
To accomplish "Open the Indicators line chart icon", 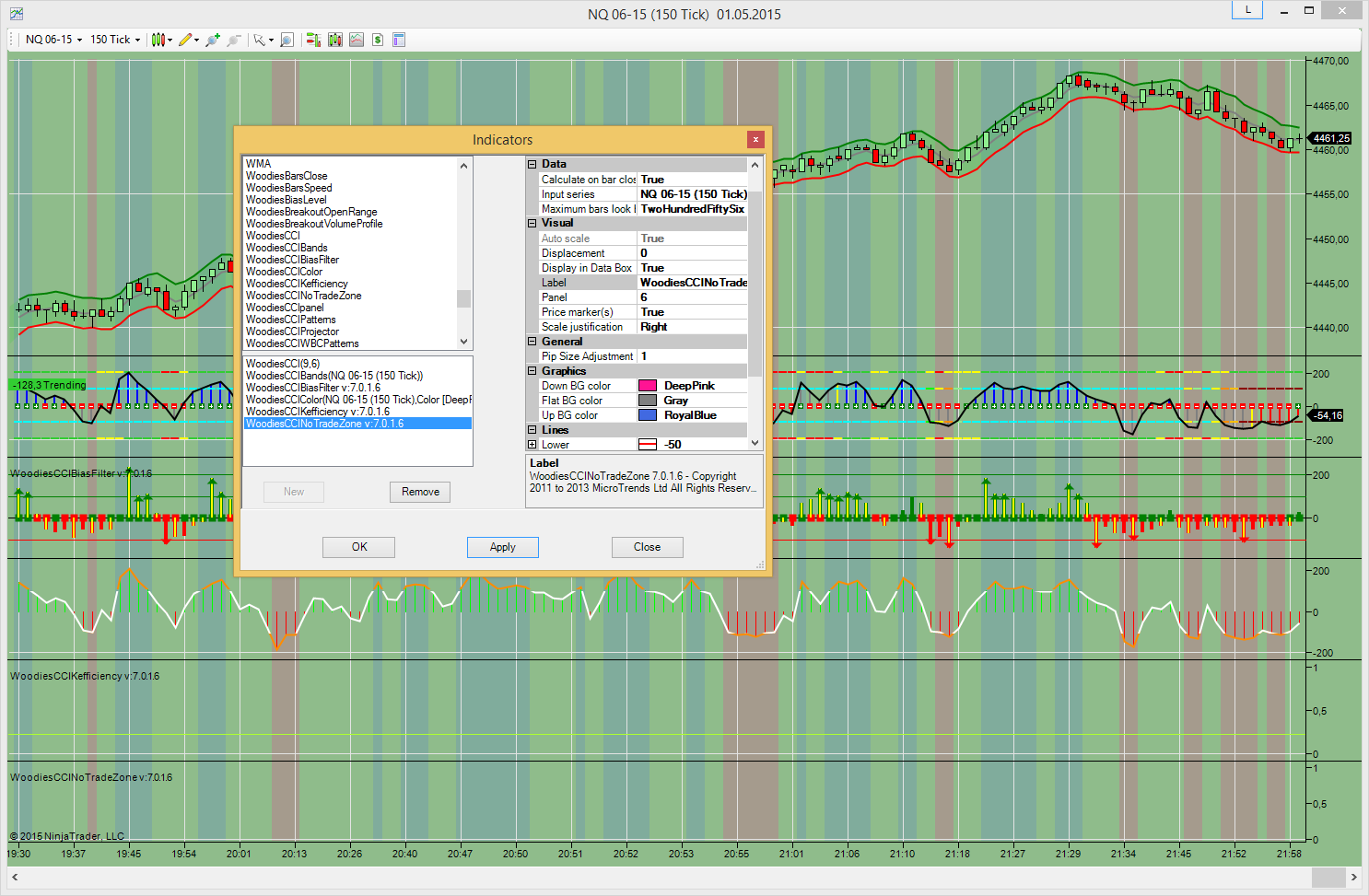I will pyautogui.click(x=357, y=40).
